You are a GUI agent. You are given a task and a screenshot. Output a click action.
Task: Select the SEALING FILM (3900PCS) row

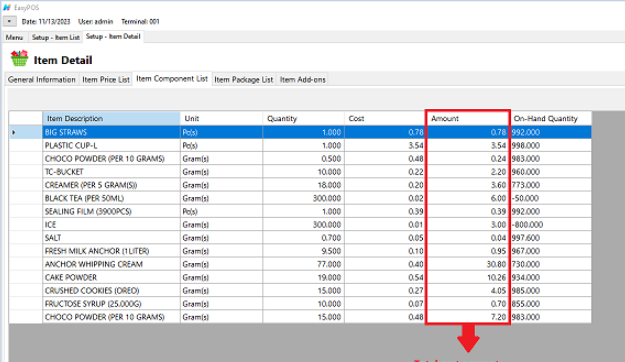pos(300,211)
